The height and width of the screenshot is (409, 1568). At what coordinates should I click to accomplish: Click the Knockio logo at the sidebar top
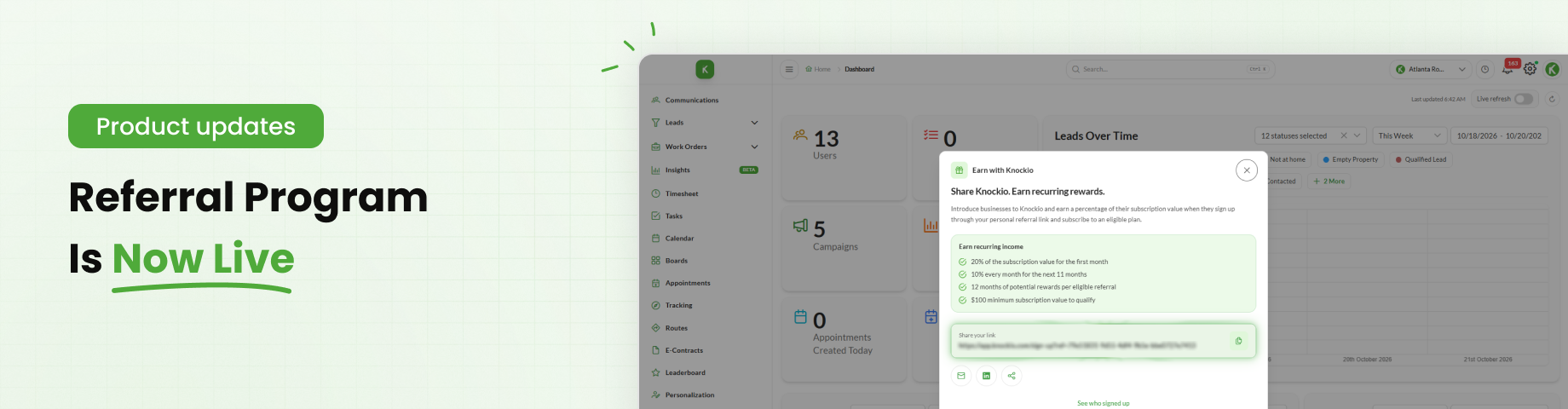pyautogui.click(x=705, y=69)
